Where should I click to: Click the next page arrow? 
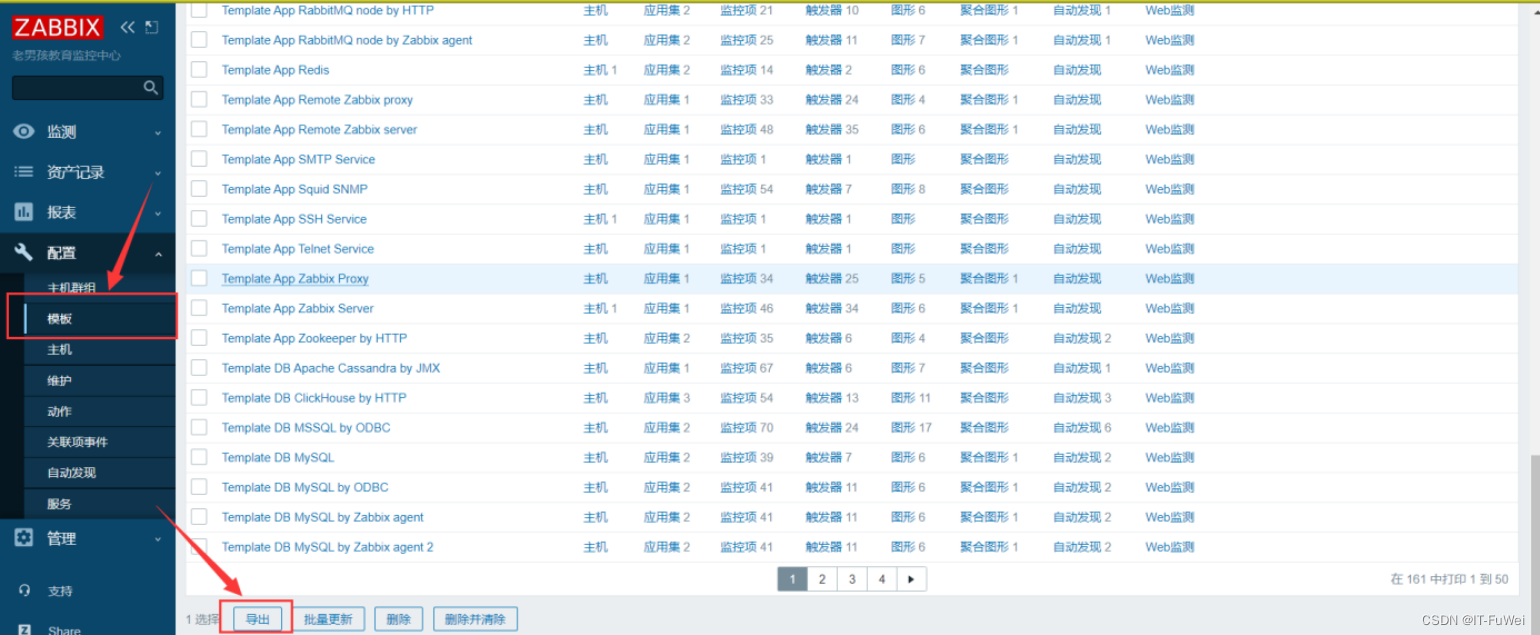pyautogui.click(x=911, y=579)
